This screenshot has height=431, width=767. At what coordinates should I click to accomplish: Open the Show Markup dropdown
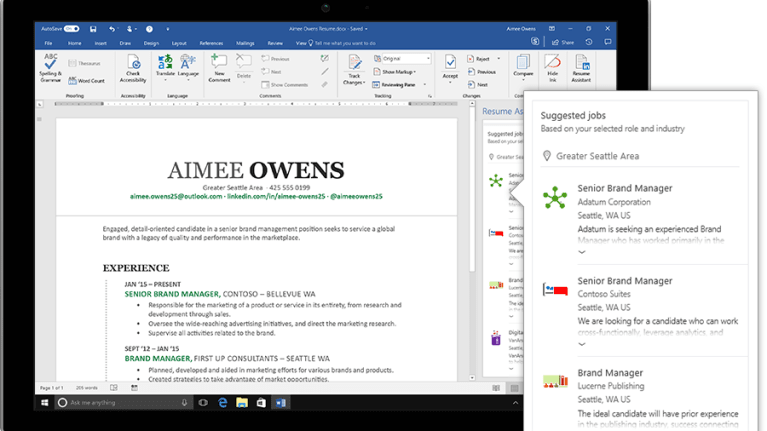tap(395, 72)
